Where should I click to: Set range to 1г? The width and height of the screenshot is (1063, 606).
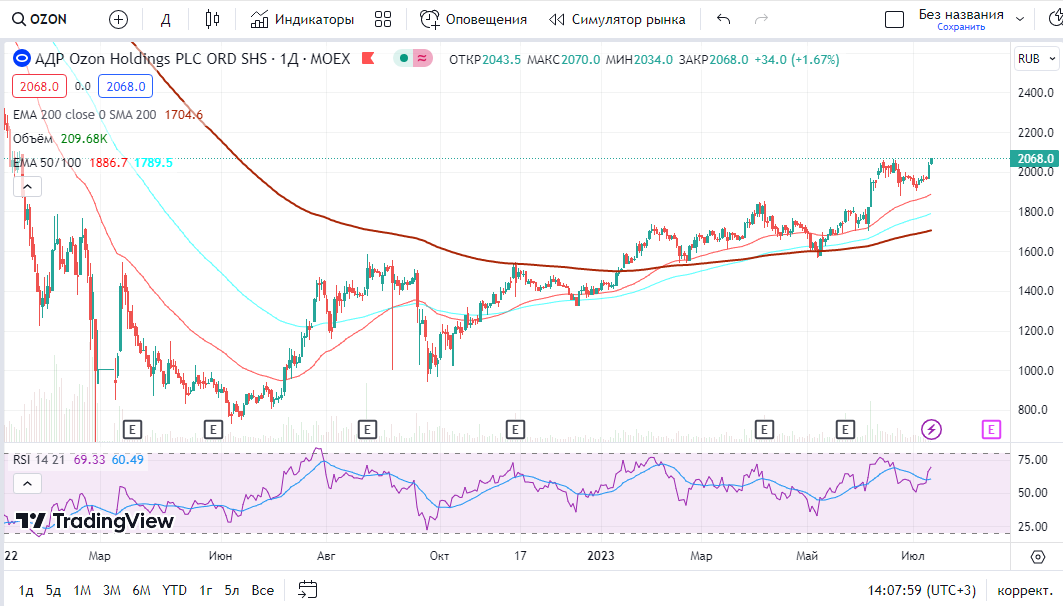tap(206, 590)
